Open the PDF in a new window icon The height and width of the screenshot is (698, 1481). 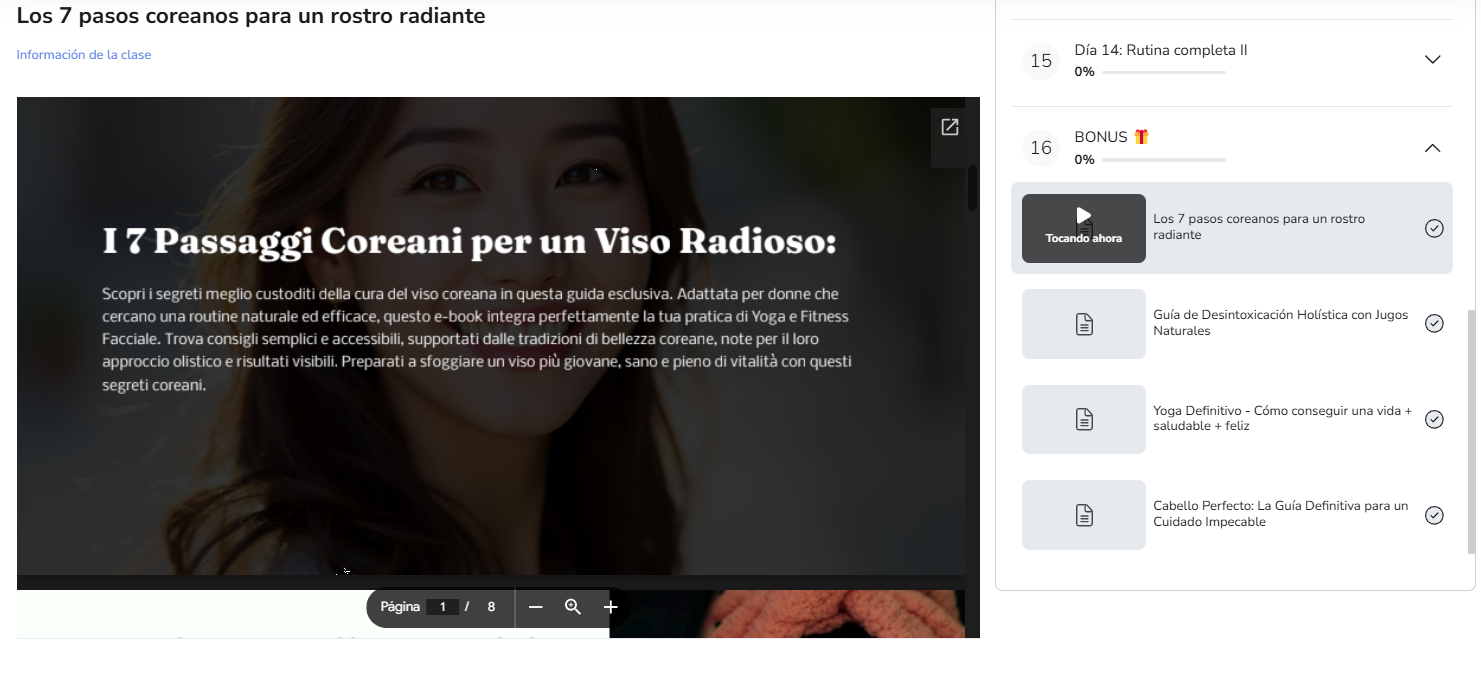[x=949, y=127]
